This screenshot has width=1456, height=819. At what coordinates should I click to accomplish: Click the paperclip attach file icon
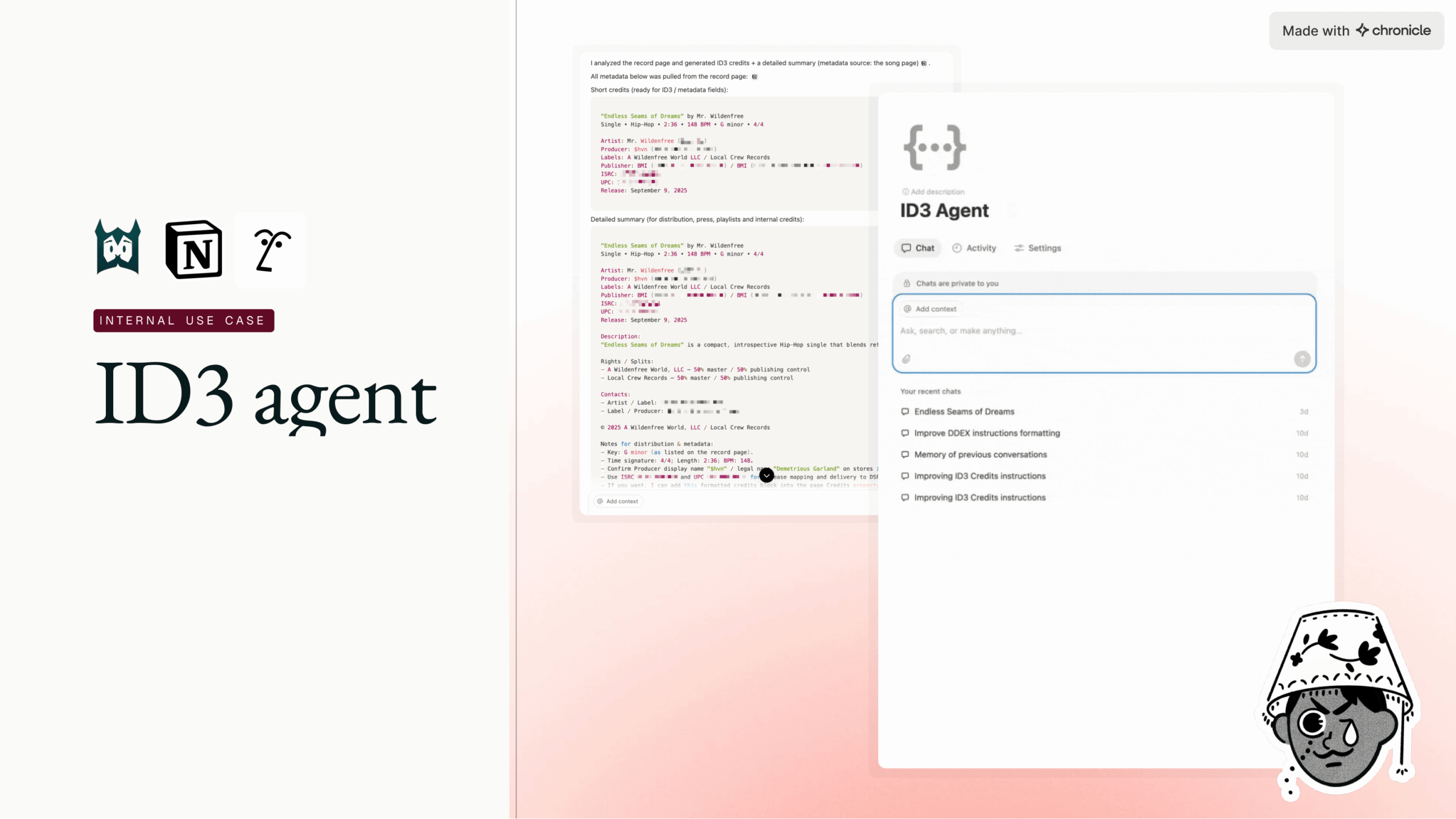tap(906, 359)
